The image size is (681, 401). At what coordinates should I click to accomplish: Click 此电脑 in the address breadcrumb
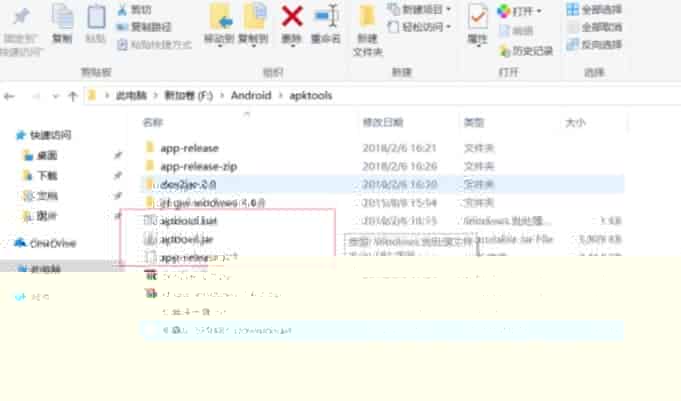[131, 96]
